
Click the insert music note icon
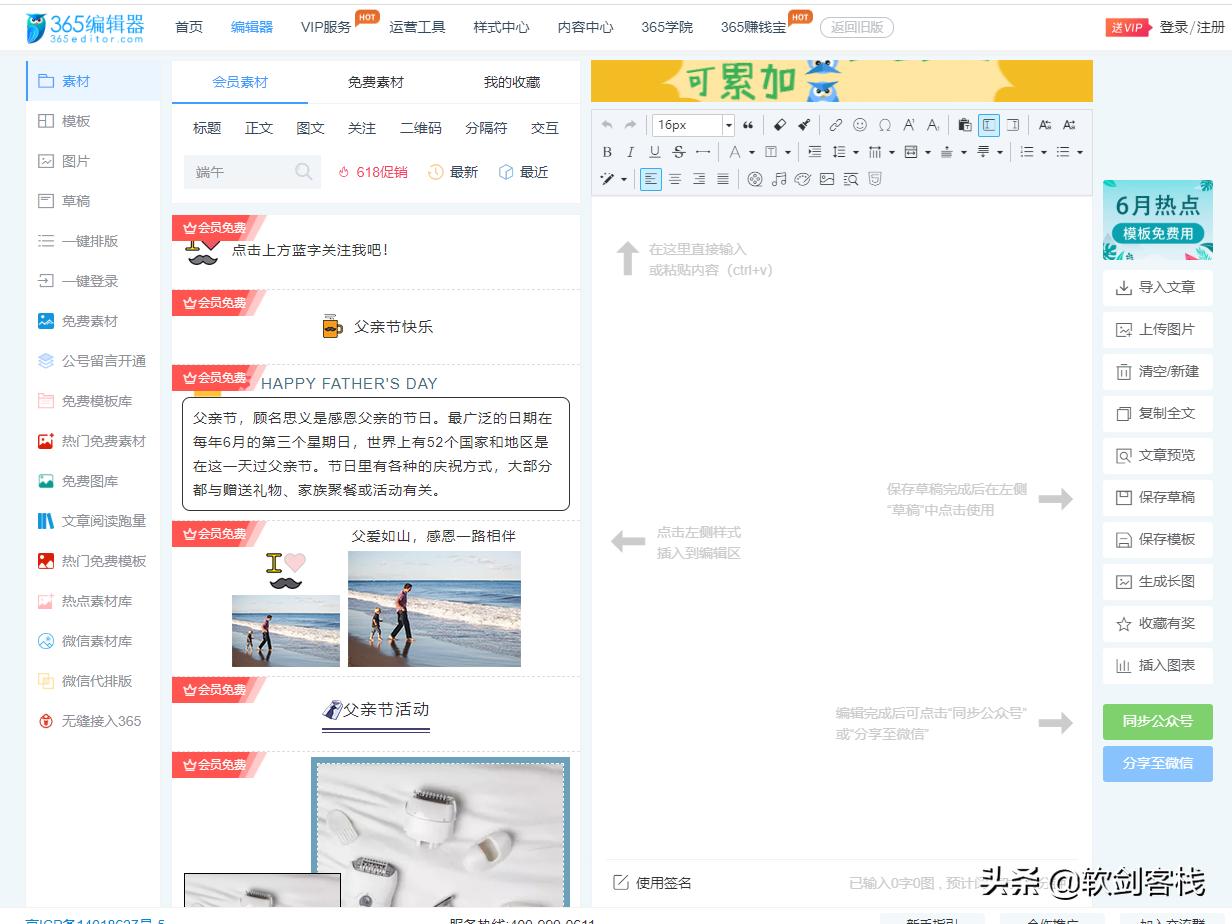(x=779, y=179)
